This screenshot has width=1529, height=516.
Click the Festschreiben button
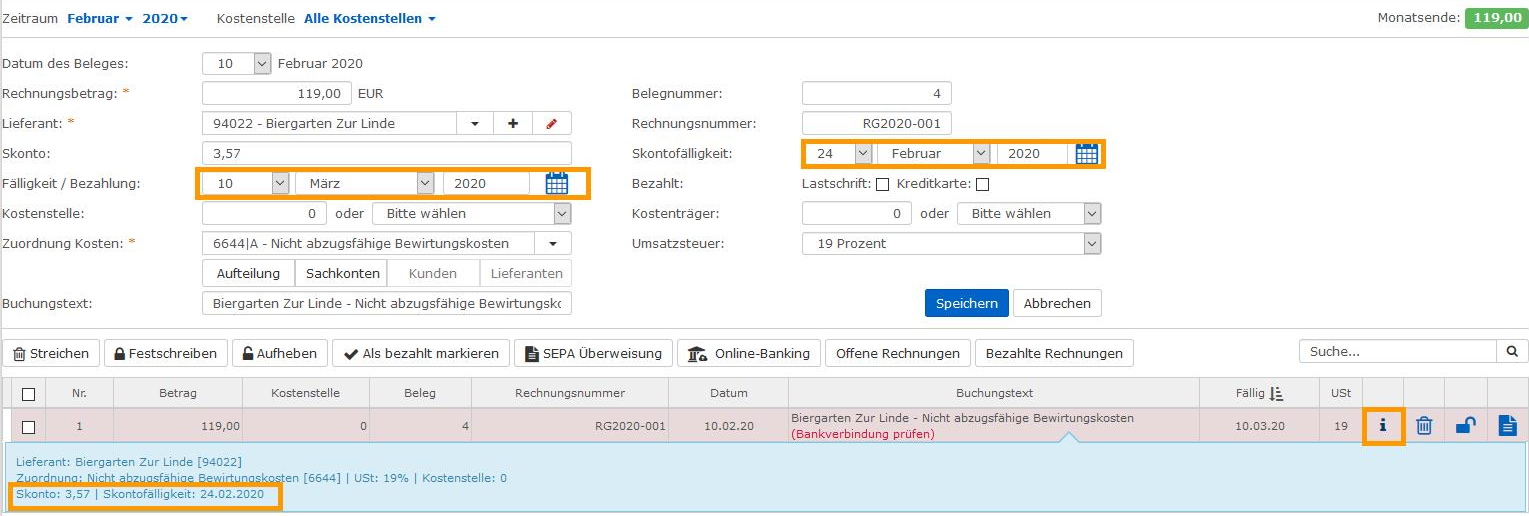[x=166, y=353]
